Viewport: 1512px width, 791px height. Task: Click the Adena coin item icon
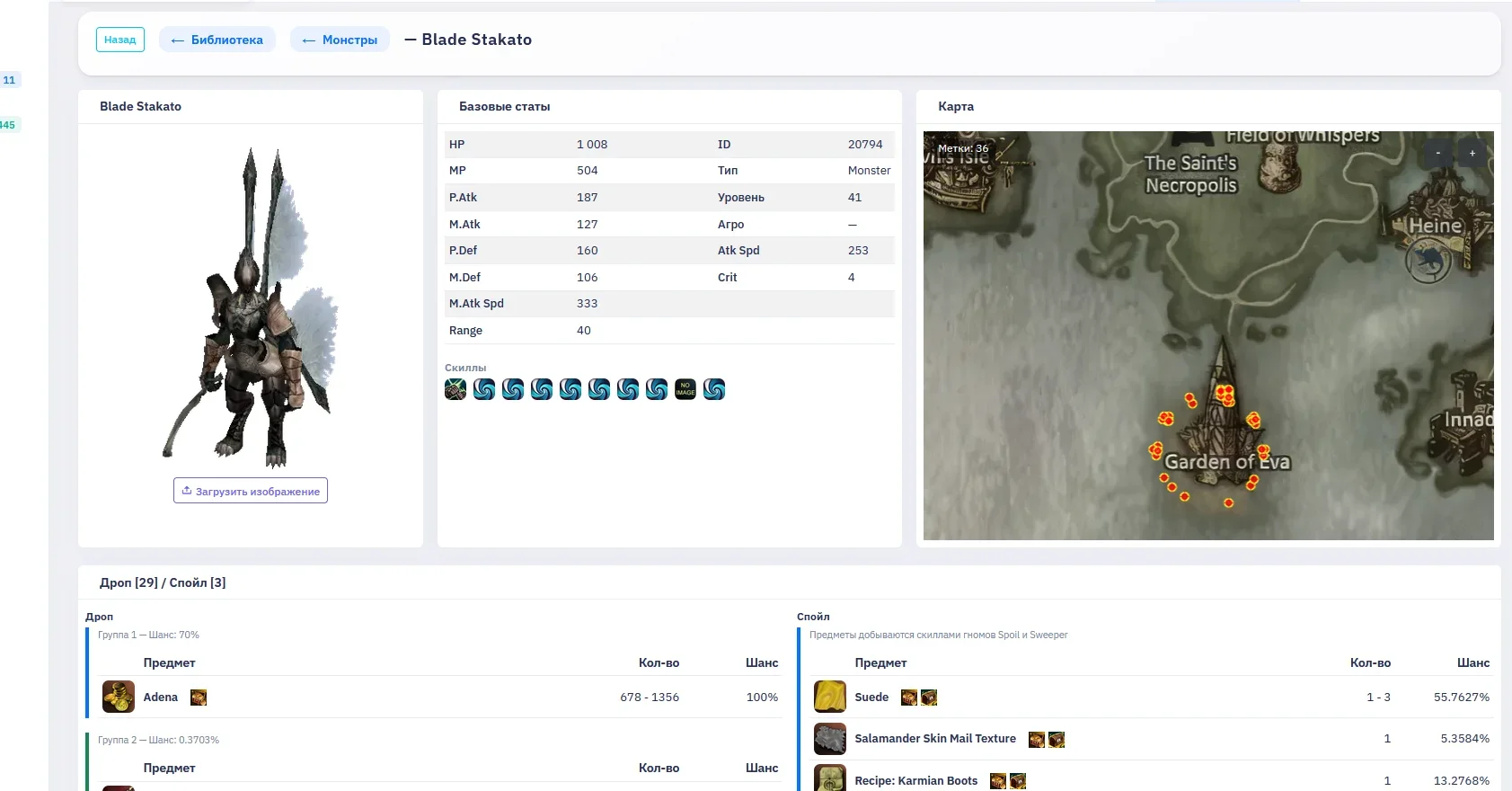(118, 697)
